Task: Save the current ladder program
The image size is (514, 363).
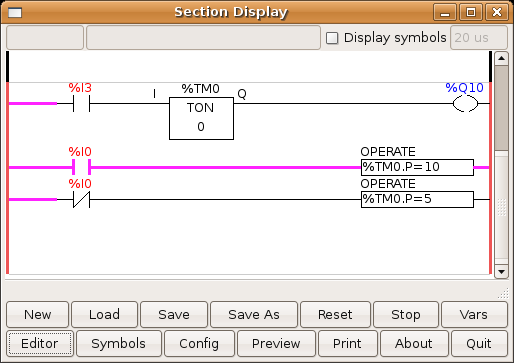Action: pyautogui.click(x=174, y=314)
